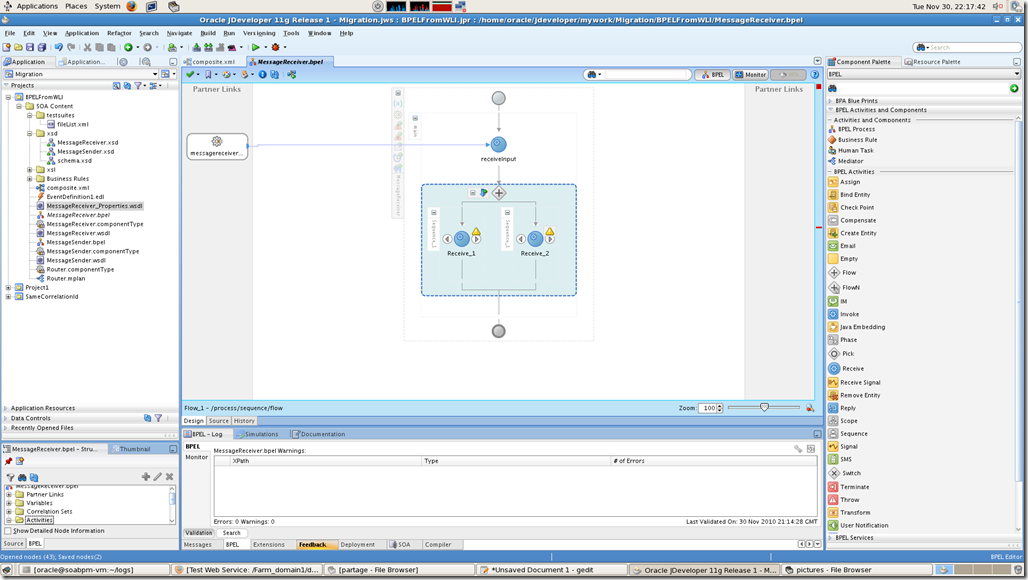
Task: Open the Refactor menu
Action: tap(119, 33)
